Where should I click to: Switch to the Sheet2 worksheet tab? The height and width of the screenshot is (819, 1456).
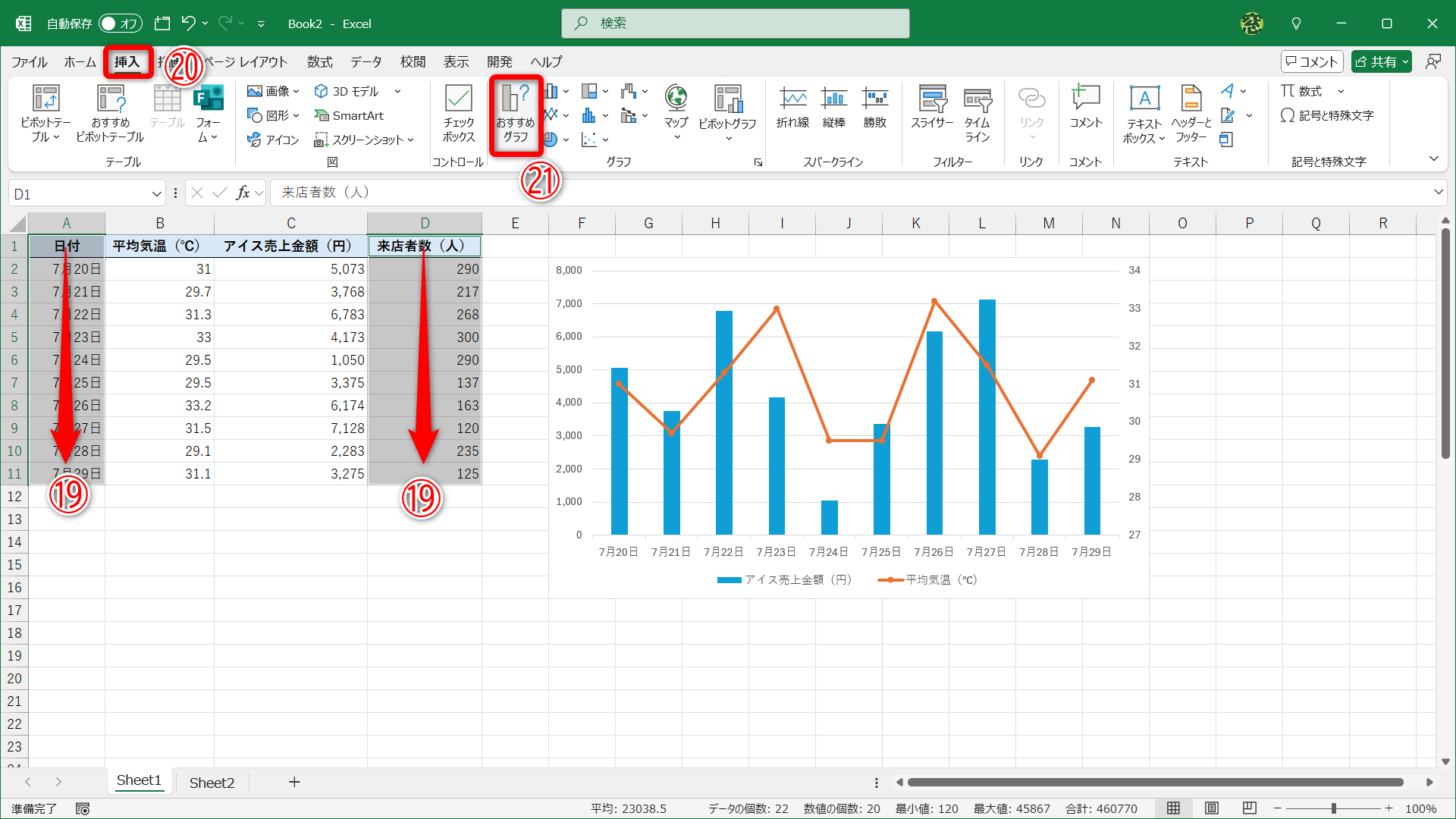click(x=212, y=783)
